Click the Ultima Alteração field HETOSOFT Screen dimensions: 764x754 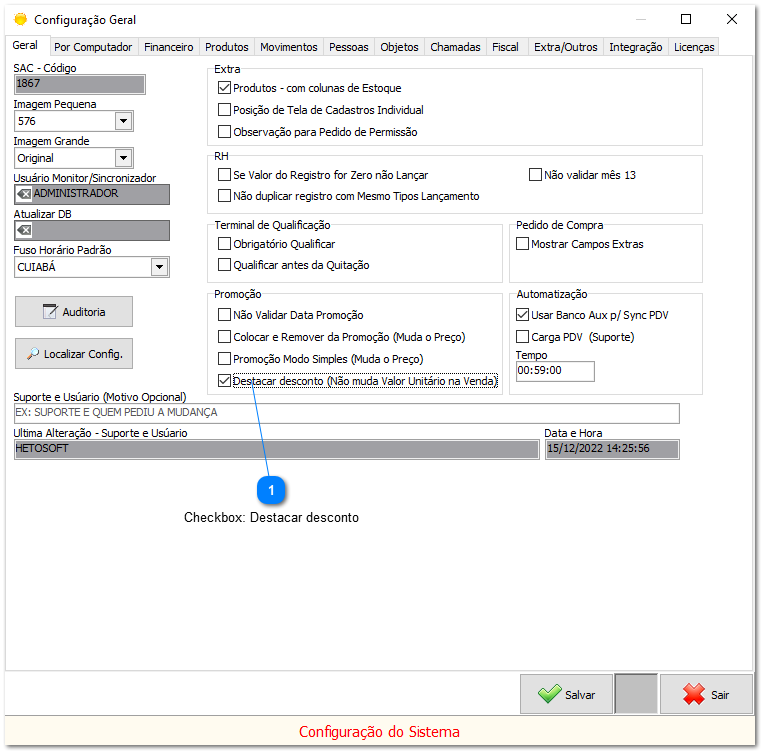pos(276,449)
